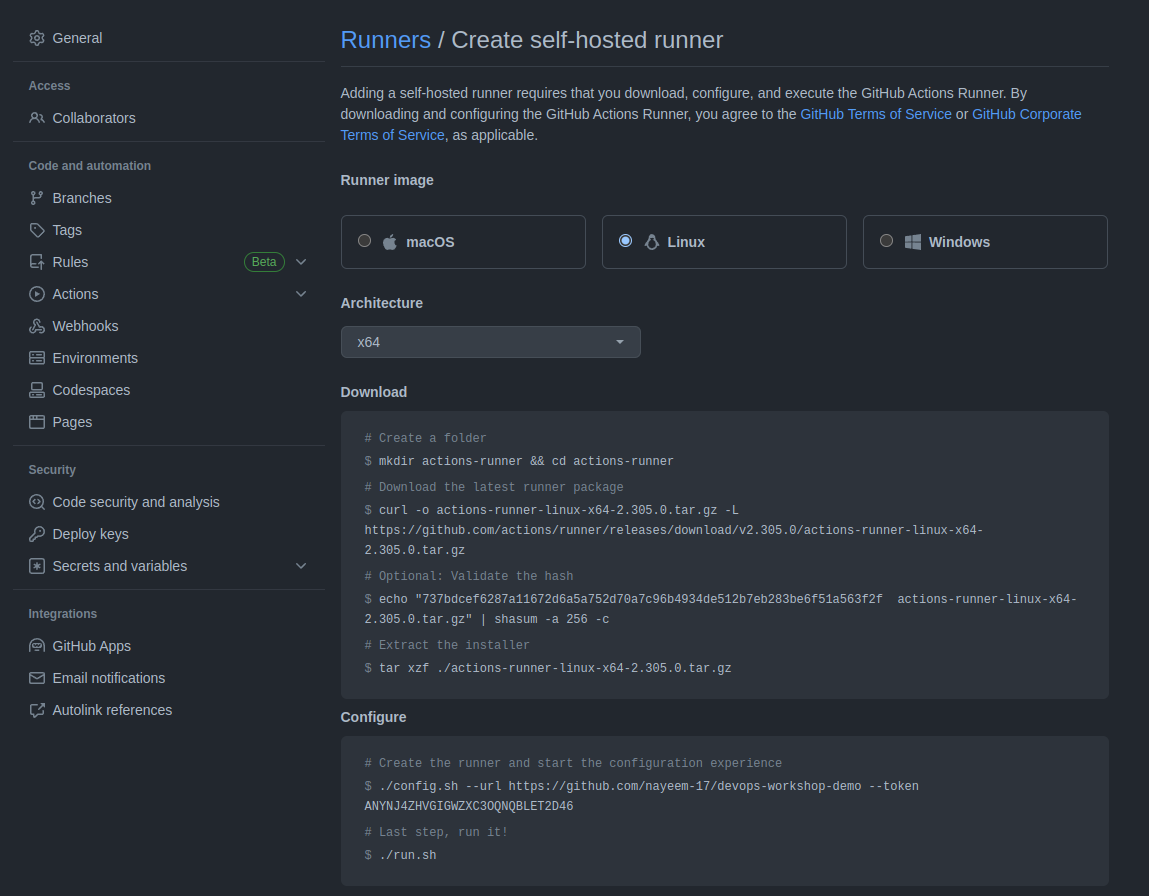Select the macOS runner image radio
Viewport: 1149px width, 896px height.
364,240
